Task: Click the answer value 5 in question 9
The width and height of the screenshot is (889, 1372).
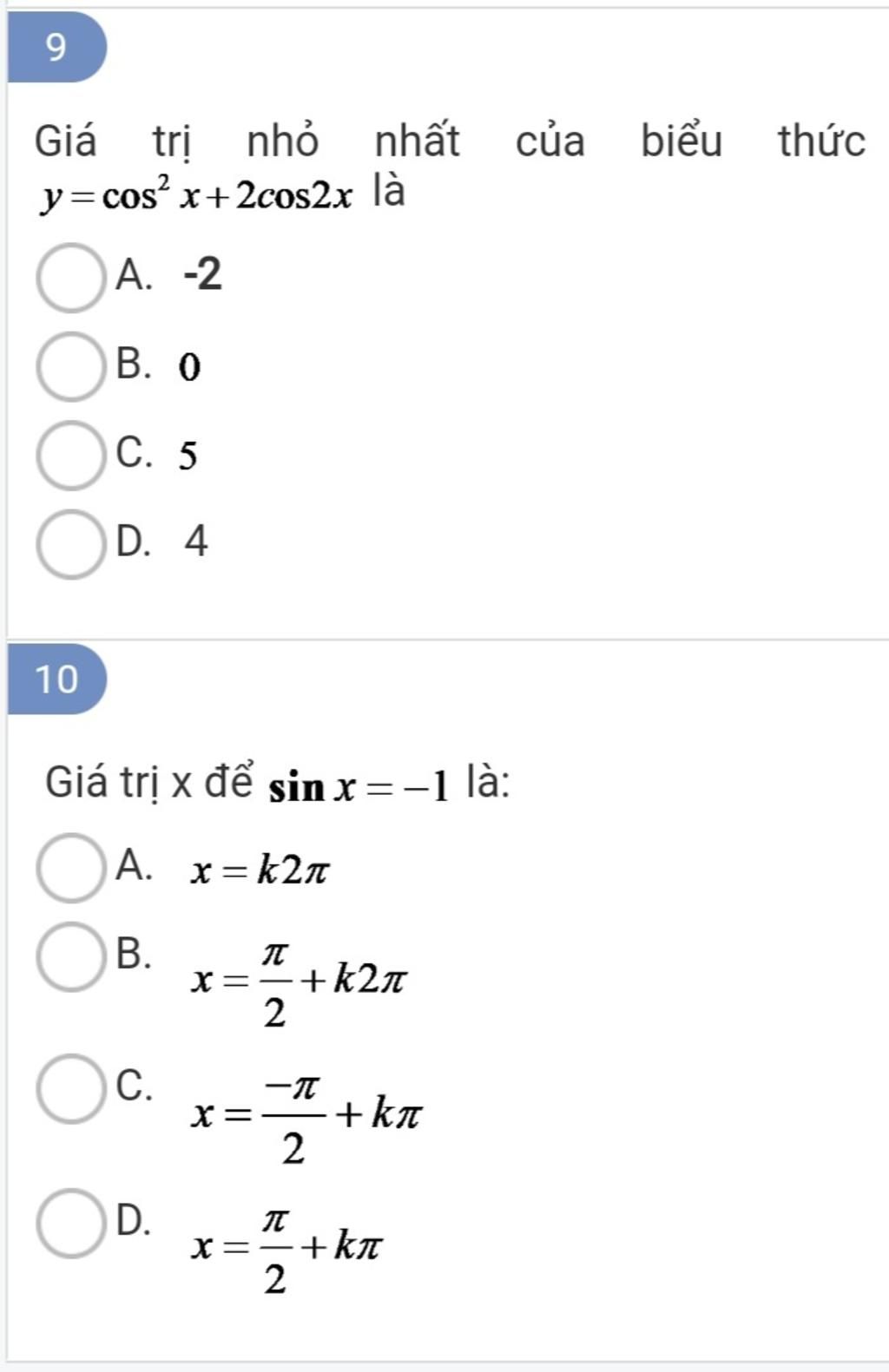Action: [188, 456]
